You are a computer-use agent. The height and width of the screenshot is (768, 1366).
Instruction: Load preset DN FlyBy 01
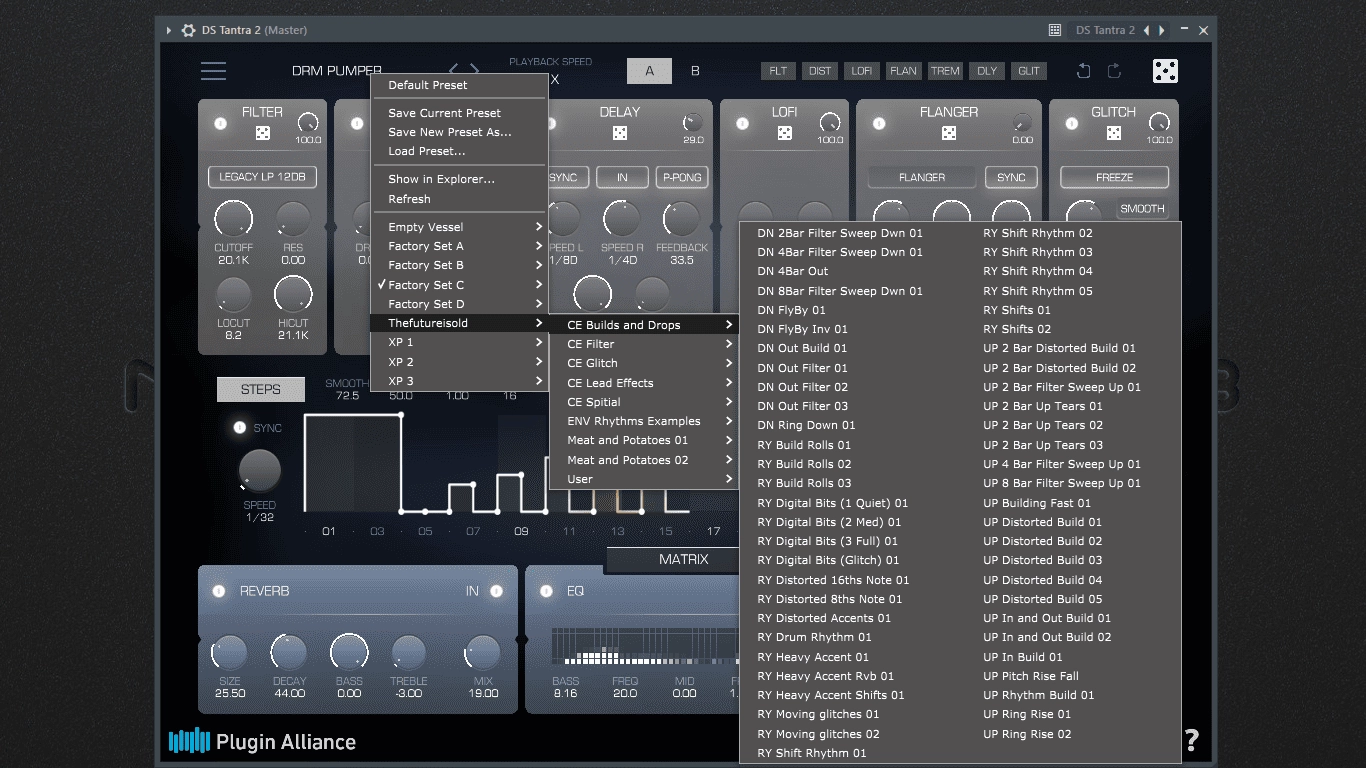point(791,310)
